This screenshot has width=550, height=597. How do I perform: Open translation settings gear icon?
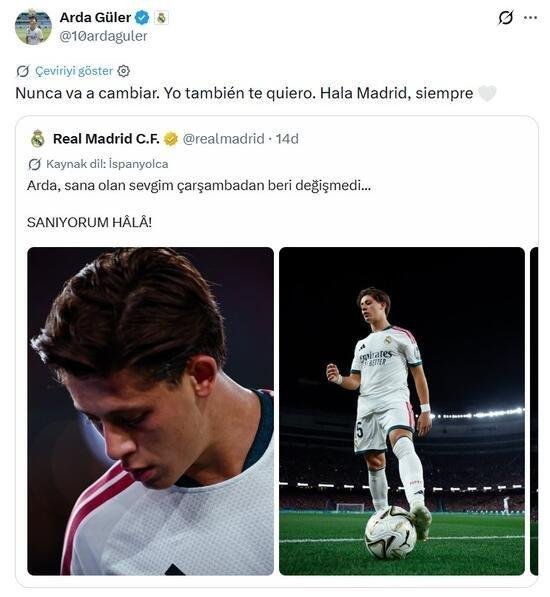[x=123, y=71]
